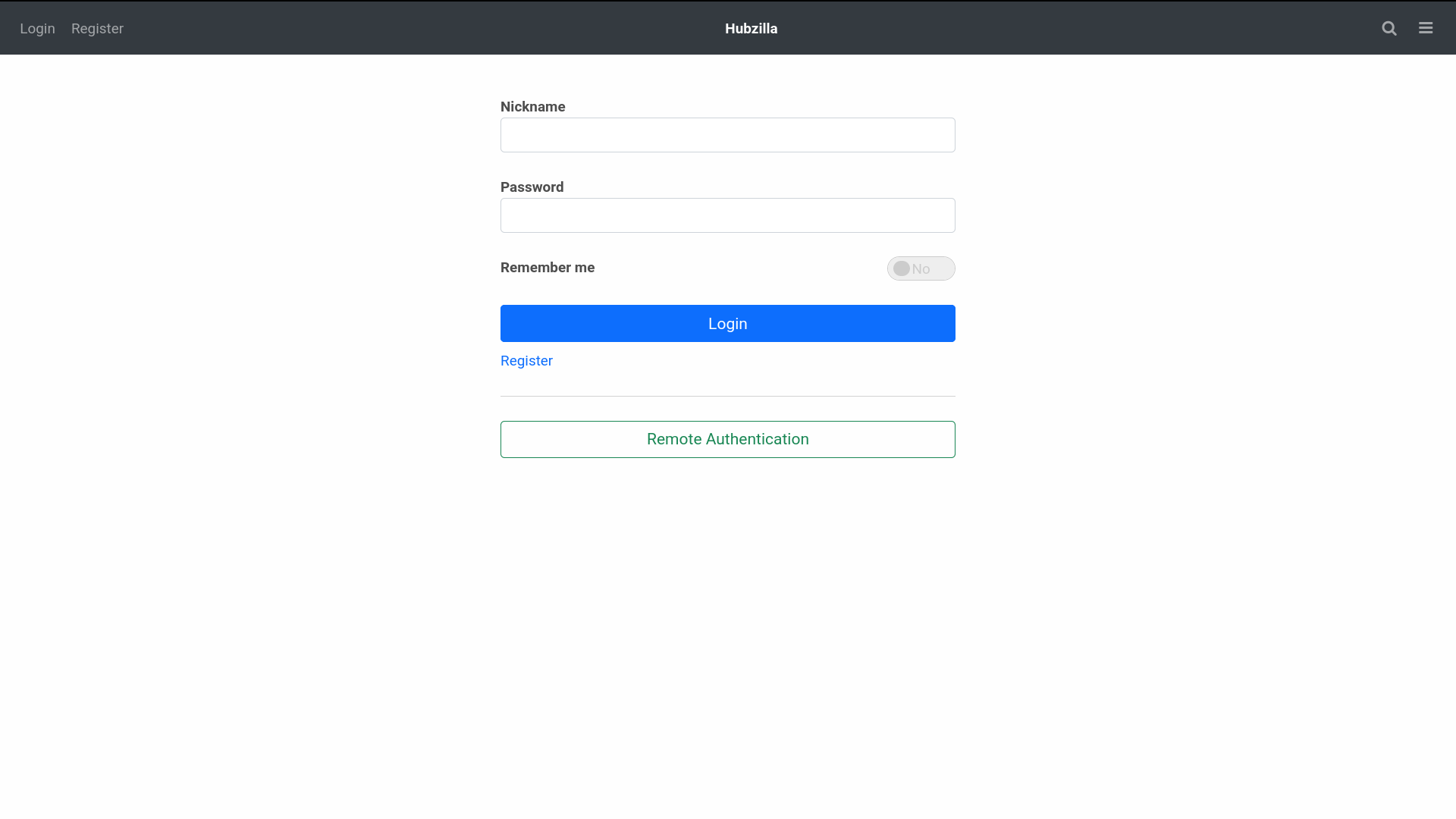Click the Remember me label text
1456x819 pixels.
point(547,268)
